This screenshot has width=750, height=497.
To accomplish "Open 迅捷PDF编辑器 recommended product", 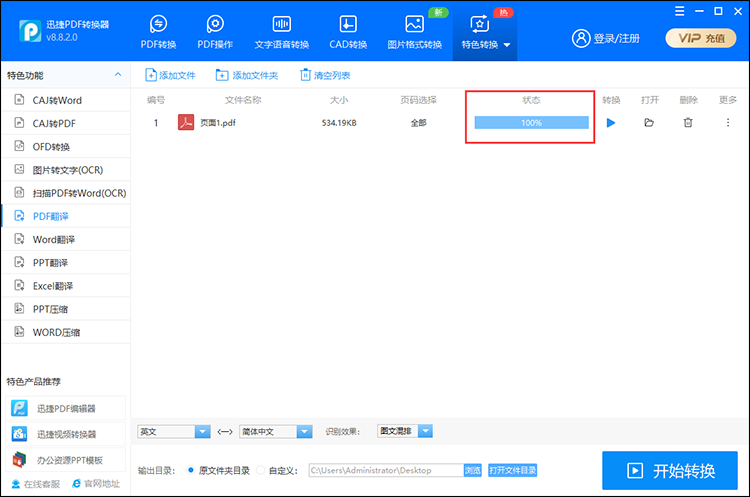I will [x=66, y=409].
